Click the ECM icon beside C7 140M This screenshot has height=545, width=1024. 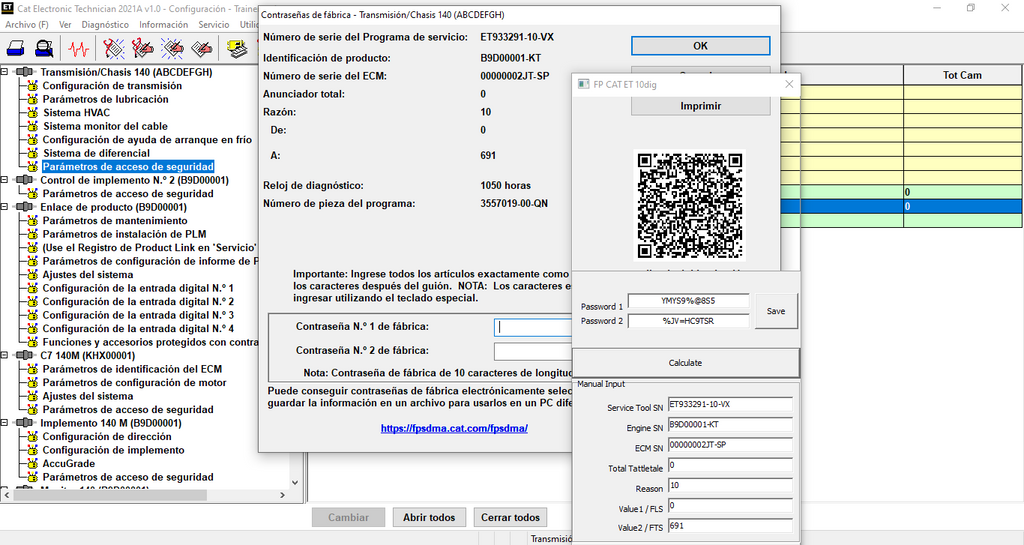pos(25,356)
